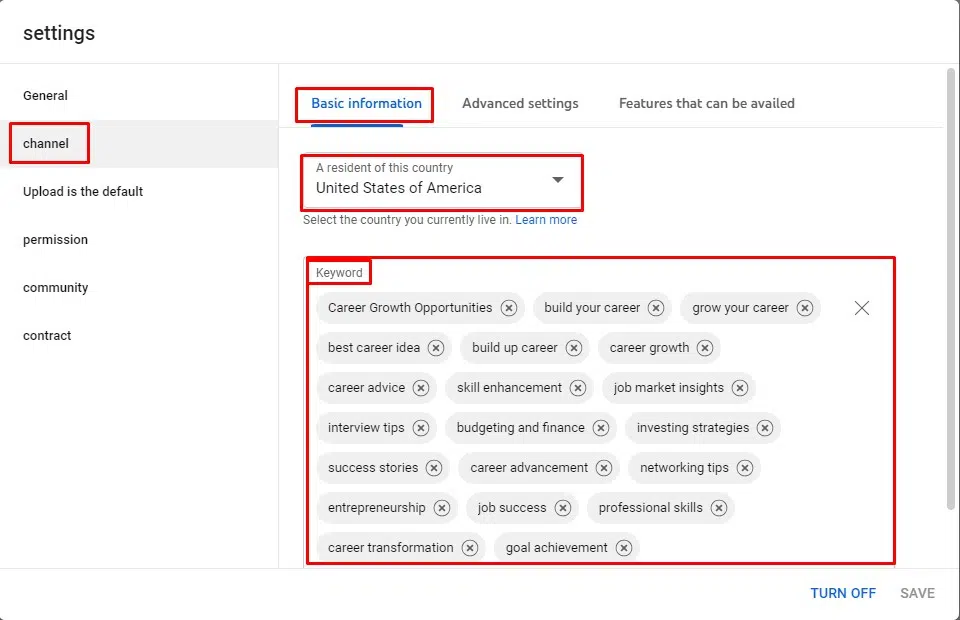Screen dimensions: 960x620
Task: Remove the 'build your career' keyword chip
Action: (656, 308)
